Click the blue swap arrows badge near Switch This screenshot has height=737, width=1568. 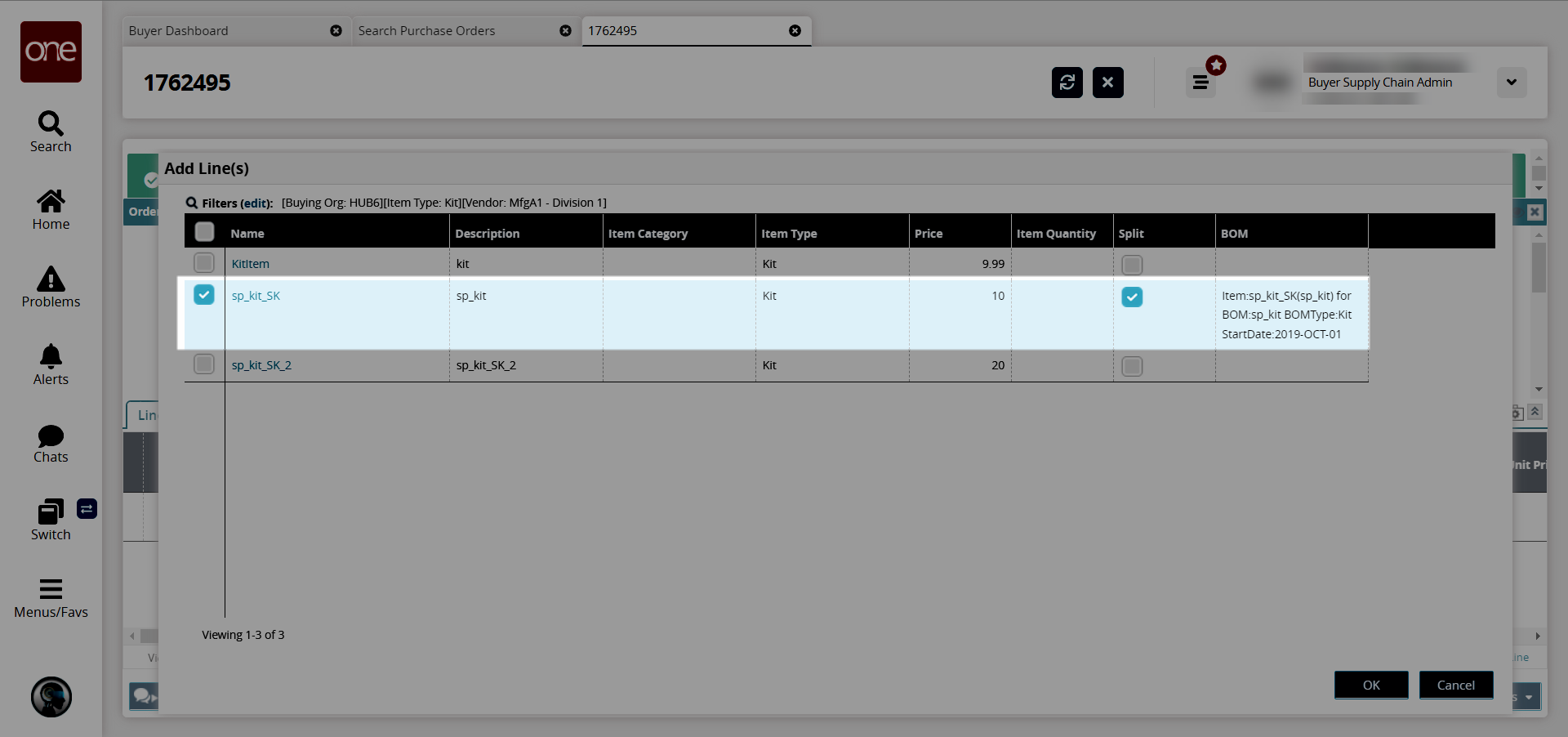87,509
